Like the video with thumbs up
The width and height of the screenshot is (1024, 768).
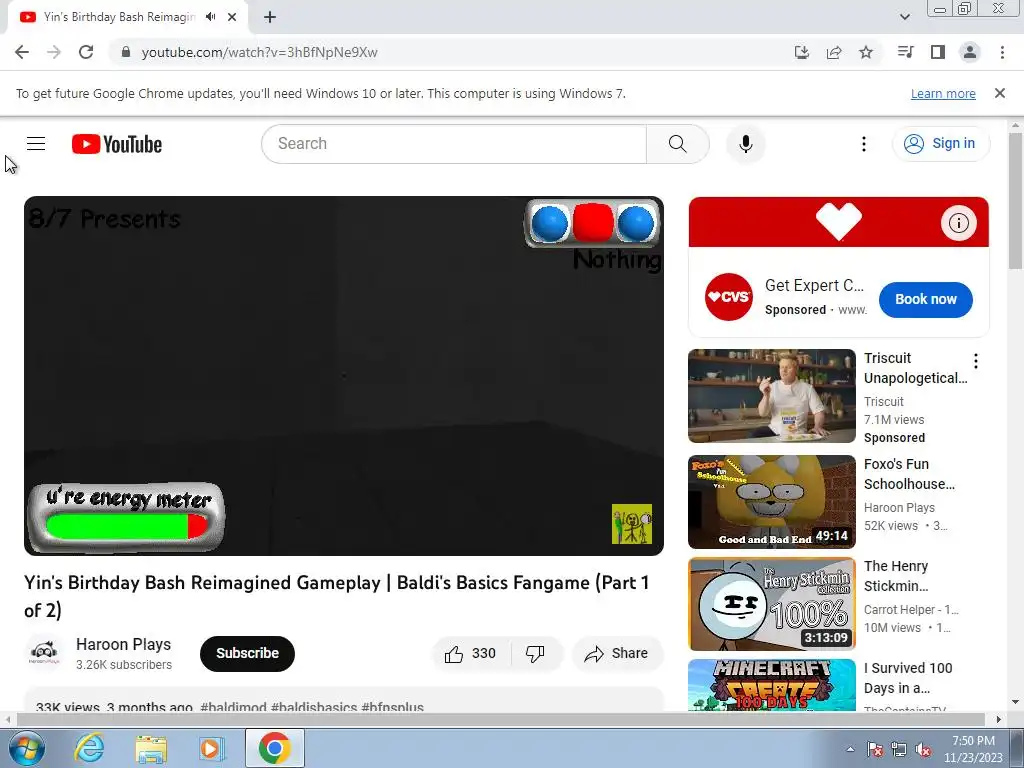coord(471,653)
